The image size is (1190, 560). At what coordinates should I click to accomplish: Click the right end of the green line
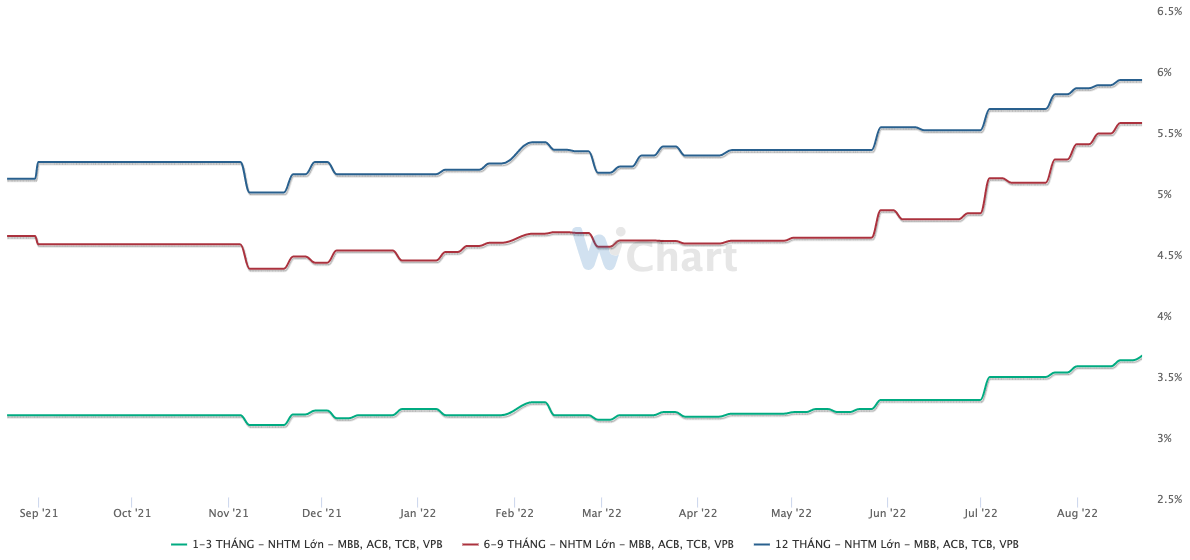[1141, 356]
